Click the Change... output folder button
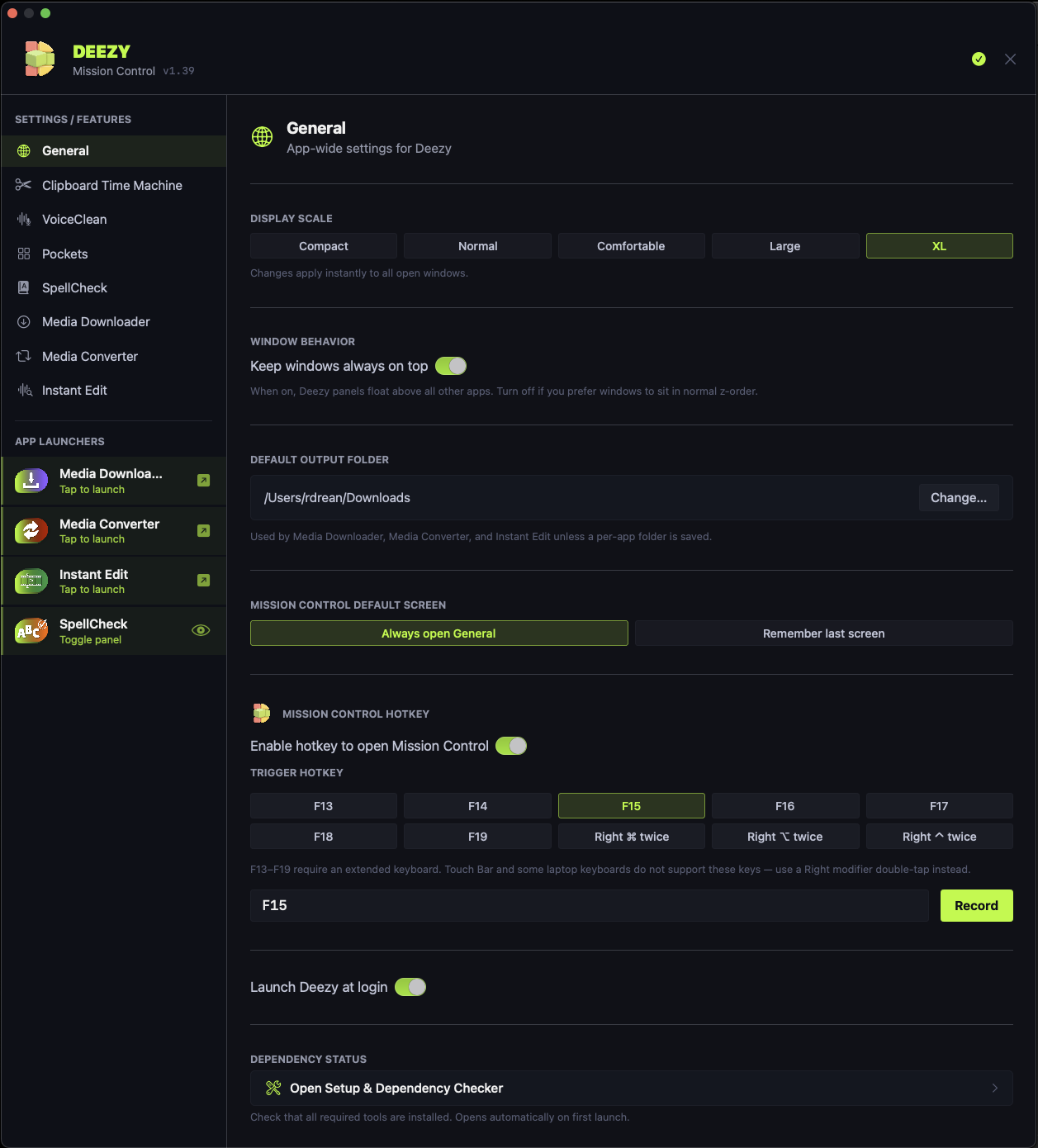This screenshot has height=1148, width=1038. [x=959, y=497]
